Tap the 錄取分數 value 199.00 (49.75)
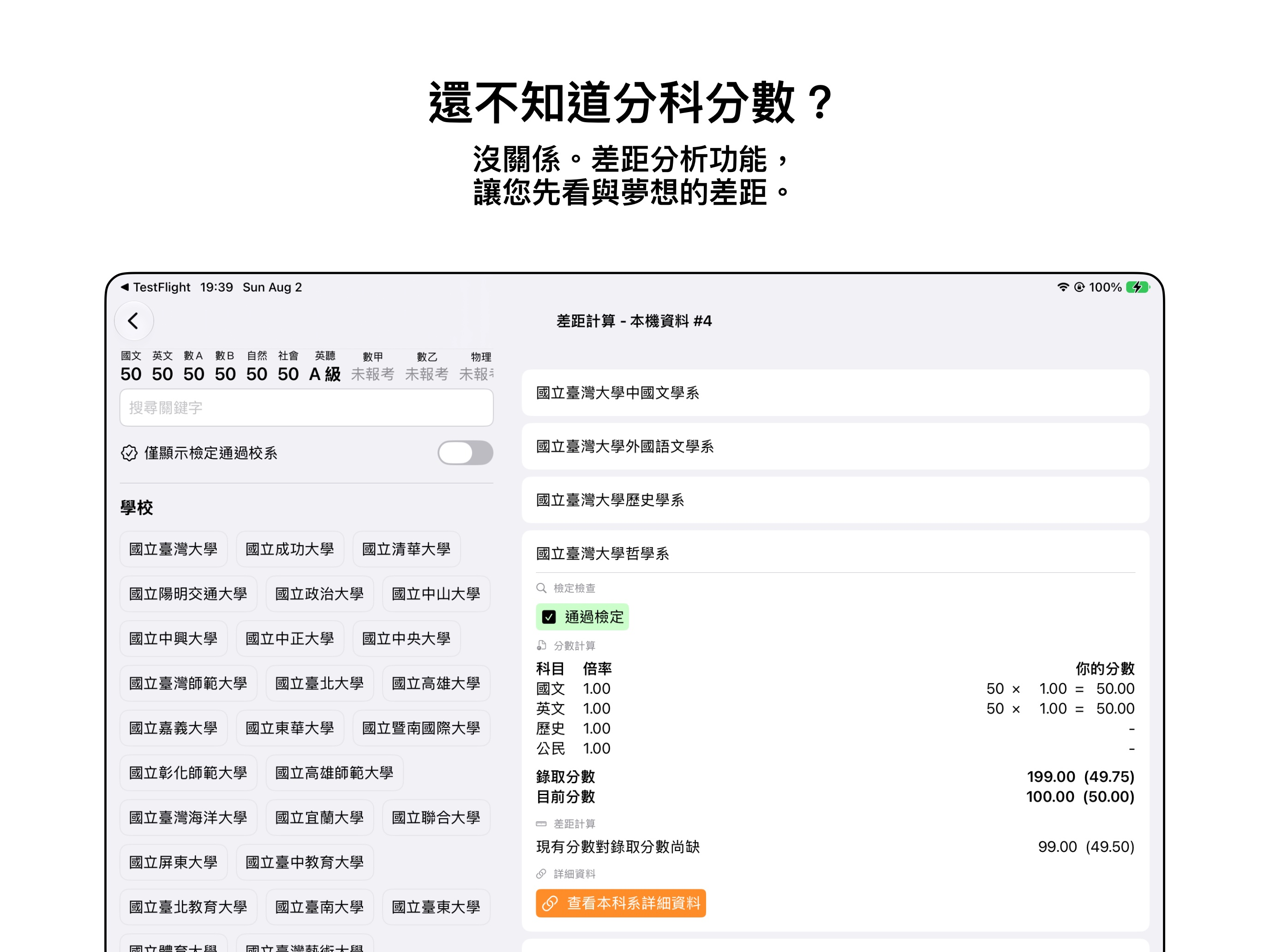 tap(1080, 776)
